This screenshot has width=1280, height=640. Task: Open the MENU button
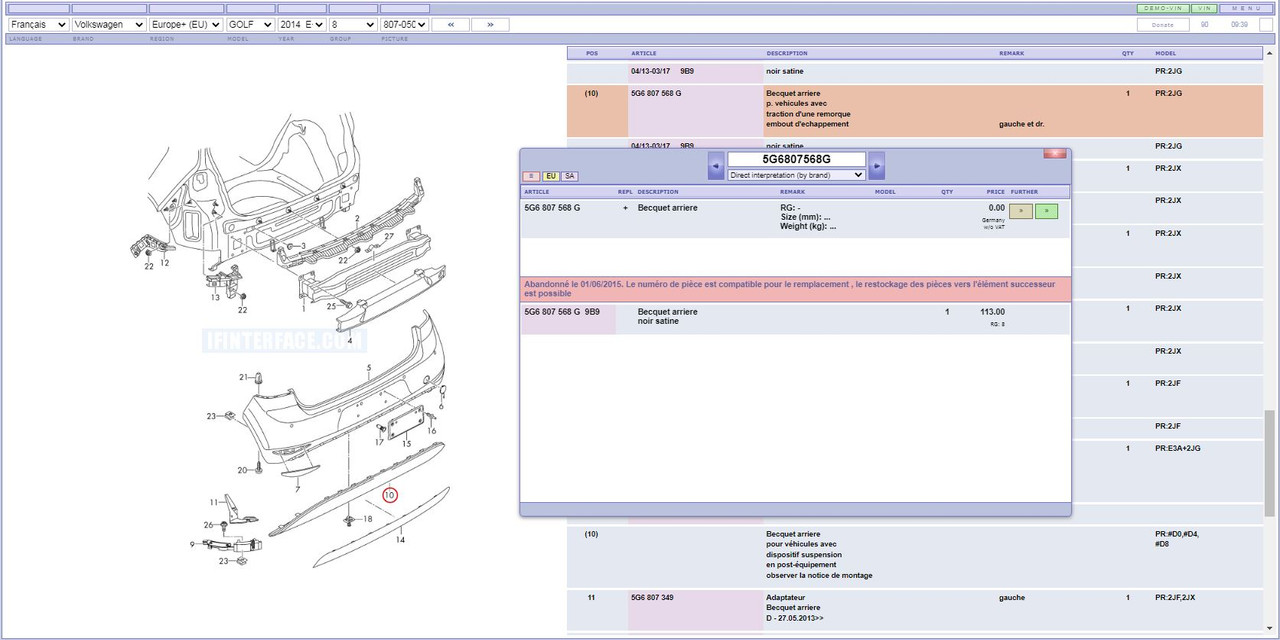click(x=1246, y=8)
